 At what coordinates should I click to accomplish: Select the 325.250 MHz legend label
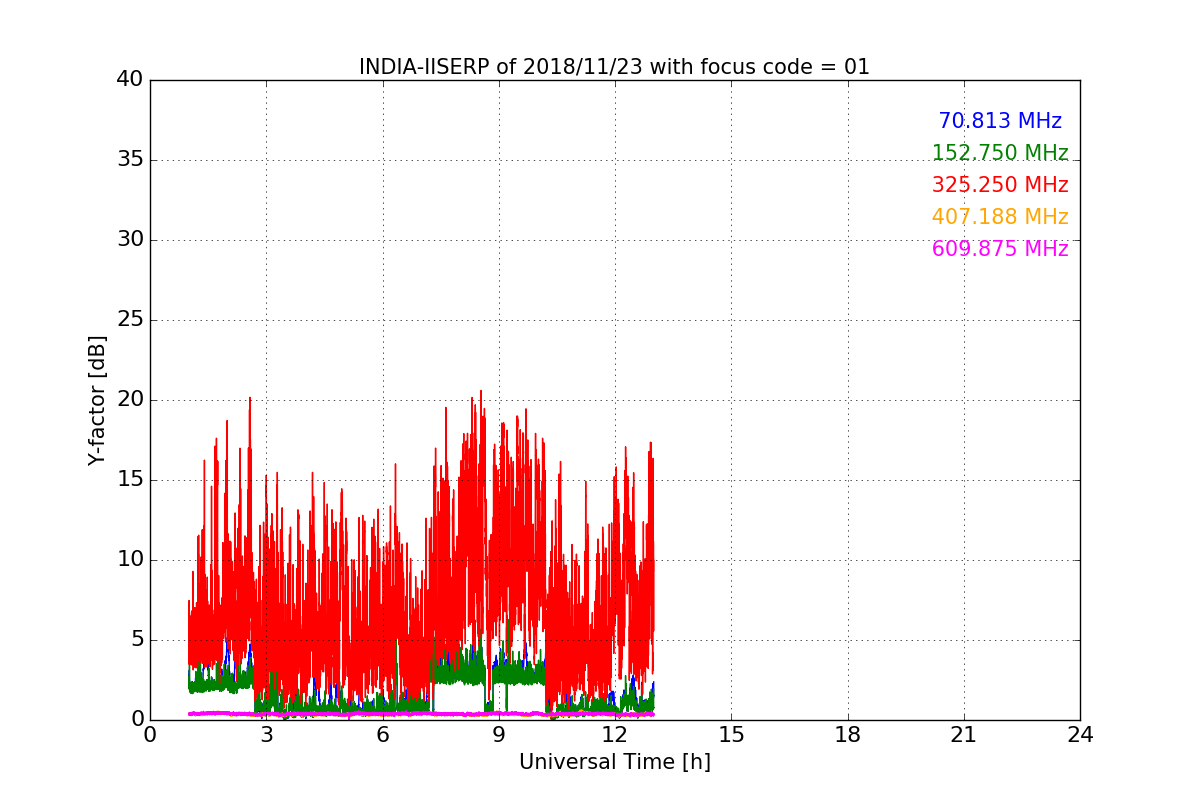1000,185
